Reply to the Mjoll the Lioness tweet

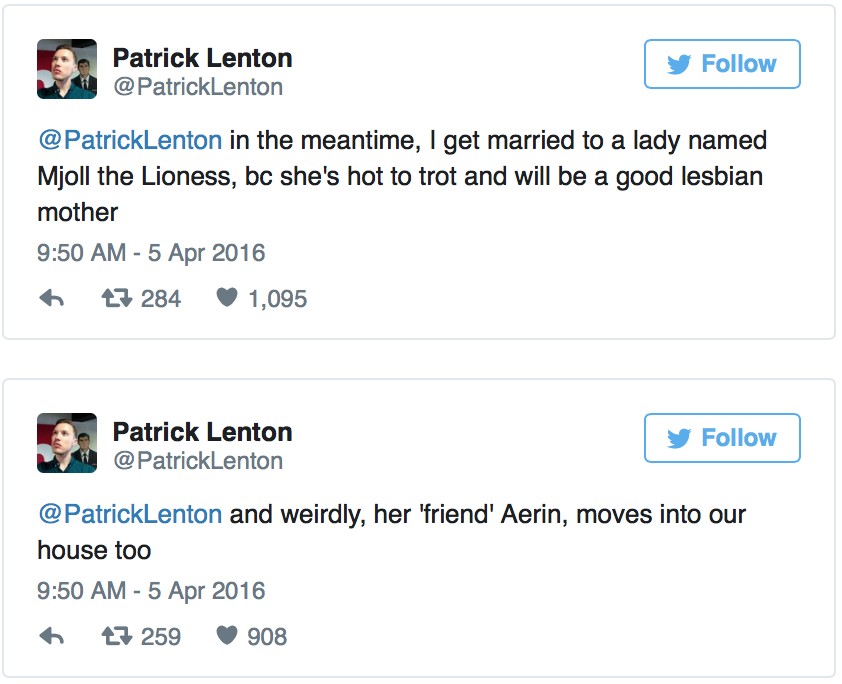click(51, 299)
